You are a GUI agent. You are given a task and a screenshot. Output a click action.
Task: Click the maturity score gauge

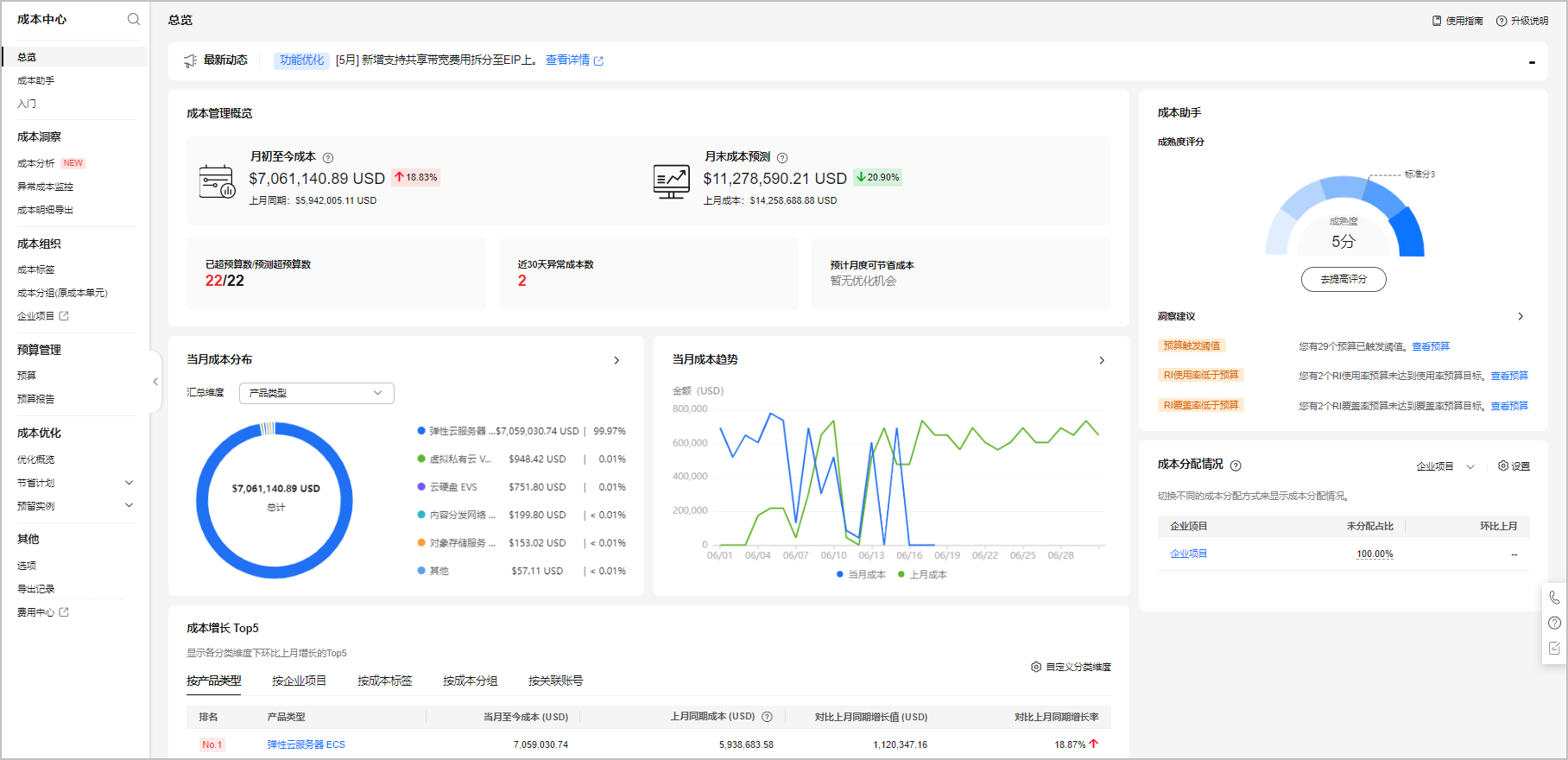coord(1344,217)
